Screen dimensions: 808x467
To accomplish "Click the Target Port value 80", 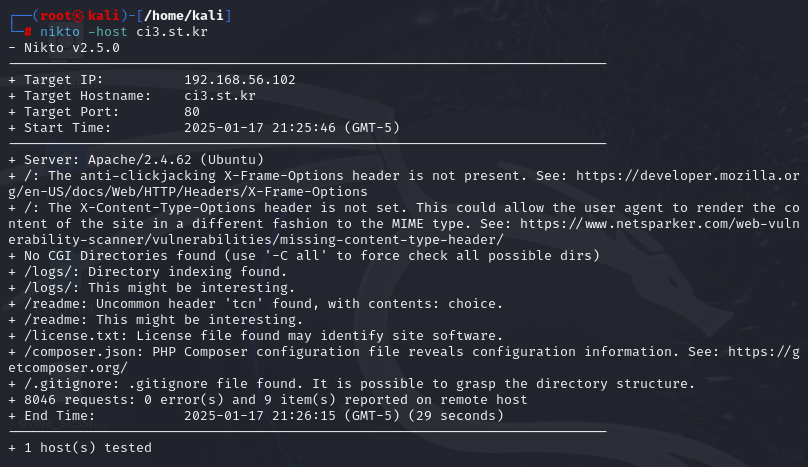I will point(192,112).
